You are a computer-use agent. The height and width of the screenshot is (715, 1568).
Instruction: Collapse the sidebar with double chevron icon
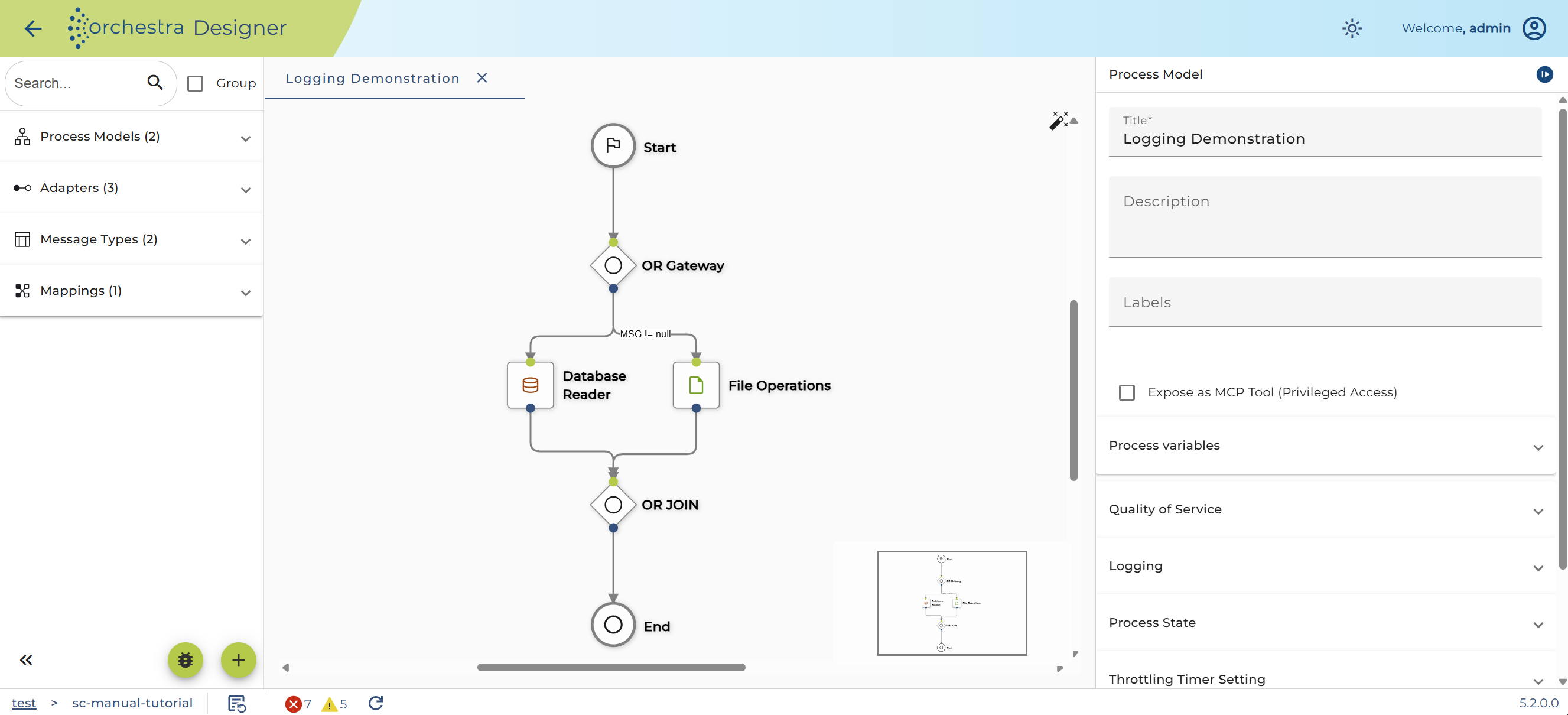[26, 659]
